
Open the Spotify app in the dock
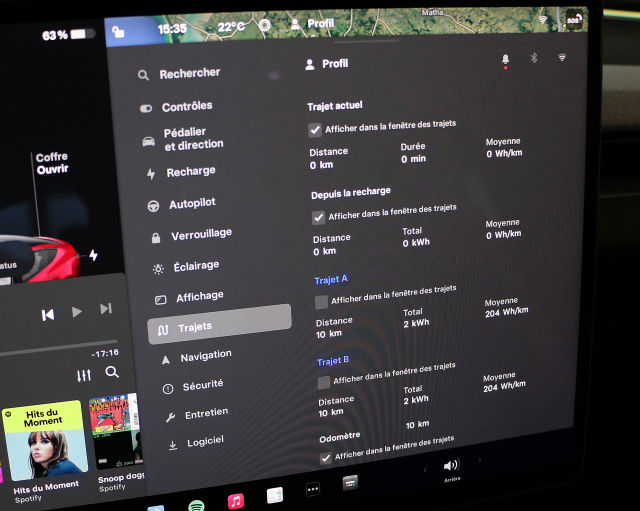(x=197, y=505)
